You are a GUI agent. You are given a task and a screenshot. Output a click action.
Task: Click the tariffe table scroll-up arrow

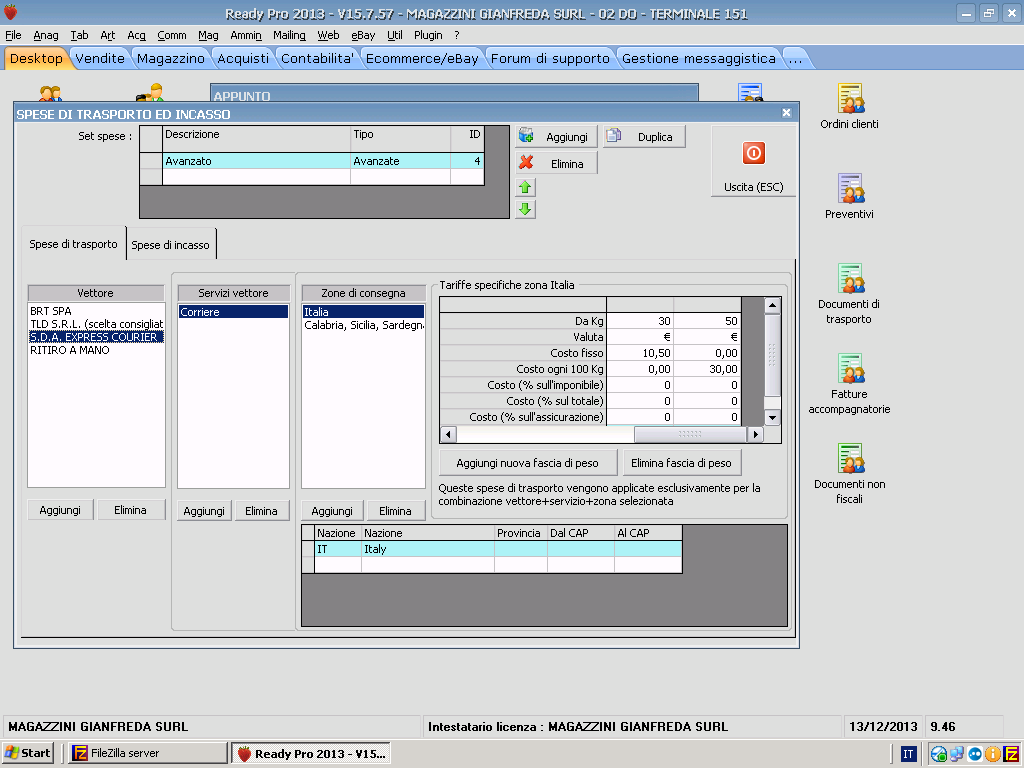pyautogui.click(x=773, y=305)
